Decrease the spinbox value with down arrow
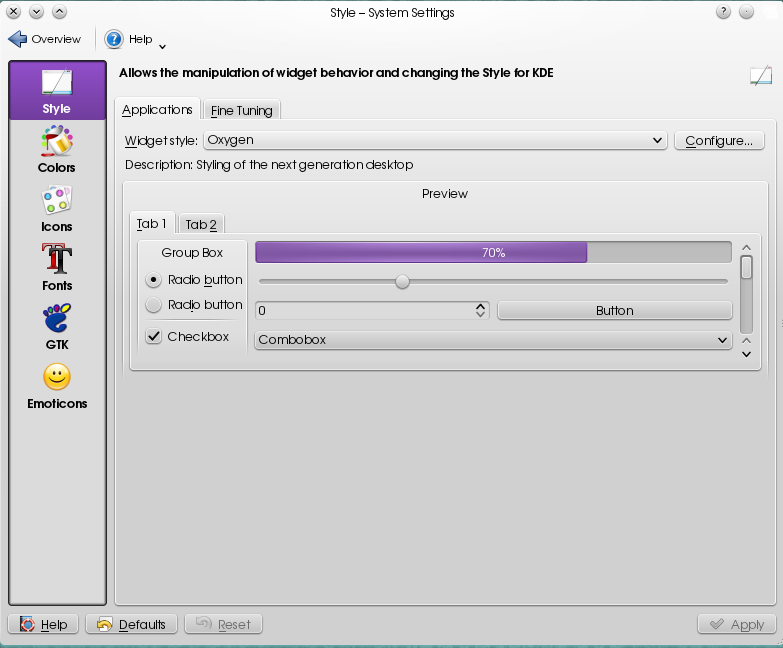 [x=480, y=315]
